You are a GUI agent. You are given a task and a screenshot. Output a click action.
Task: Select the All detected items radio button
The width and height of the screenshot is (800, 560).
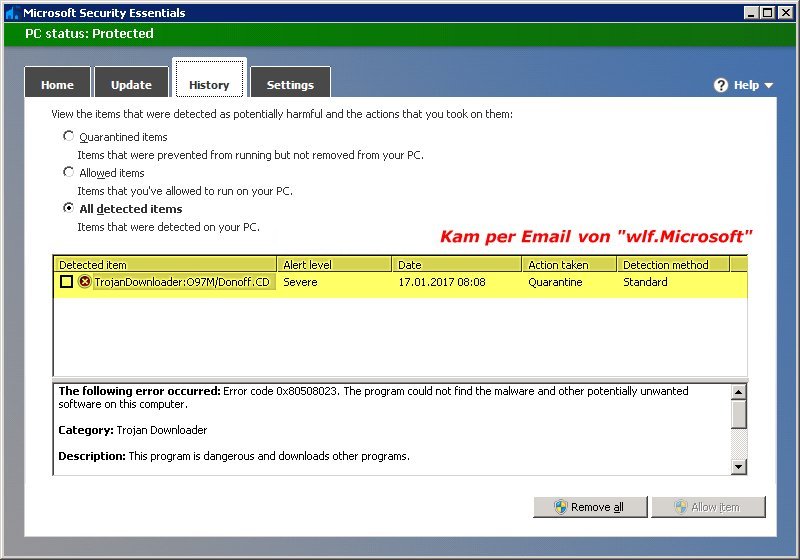coord(68,208)
